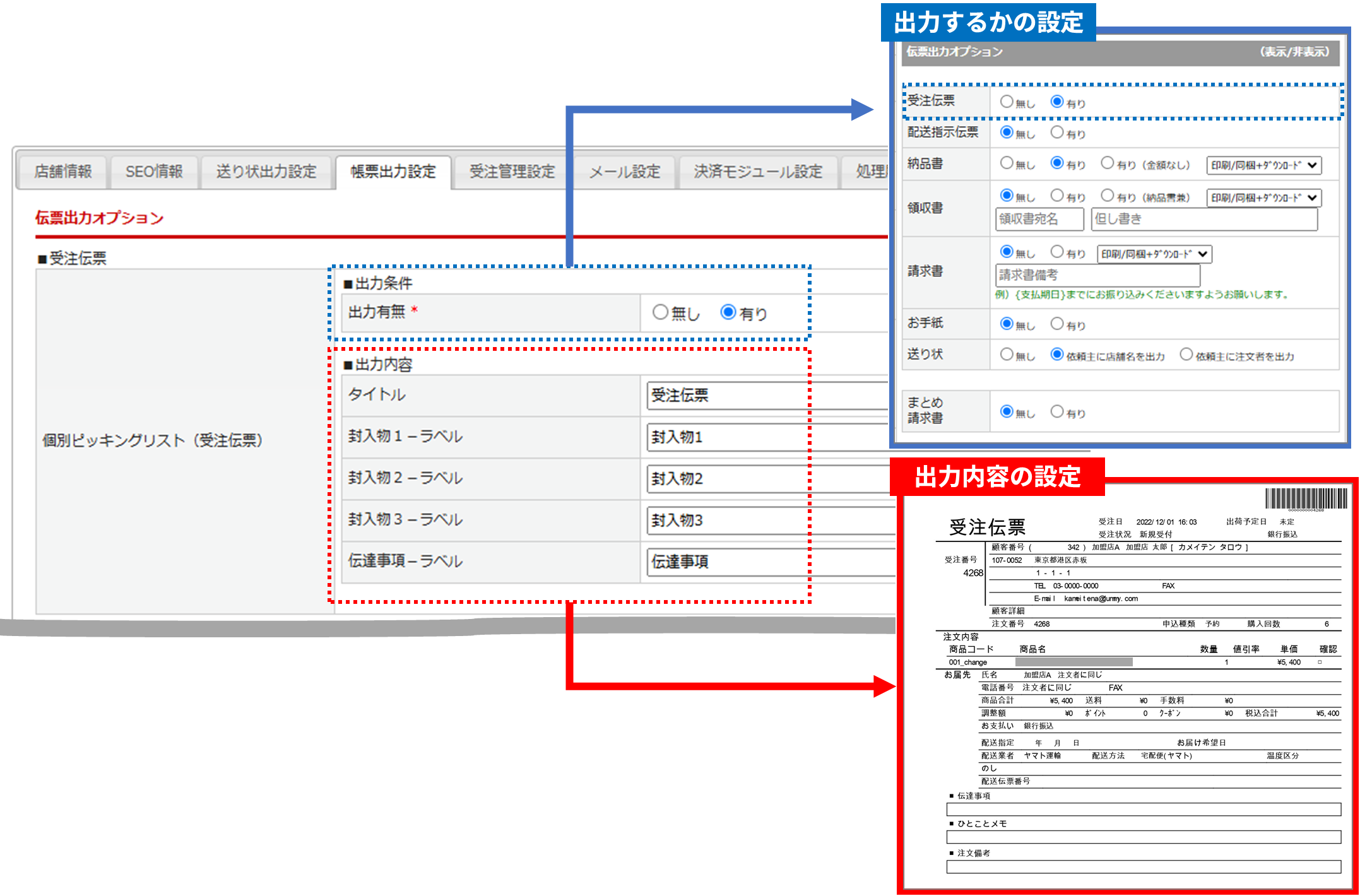This screenshot has height=896, width=1360.
Task: Select the 受注管理設定 tab
Action: (512, 172)
